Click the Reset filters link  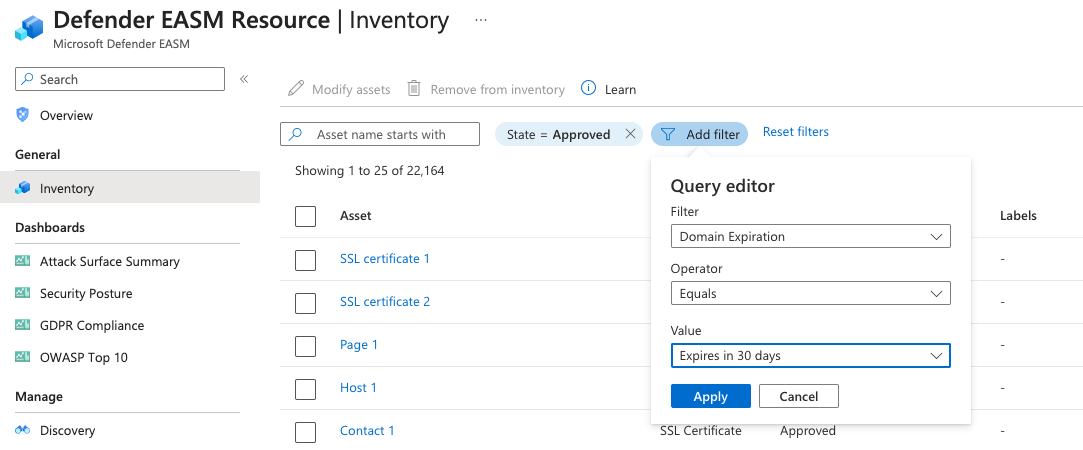(796, 132)
